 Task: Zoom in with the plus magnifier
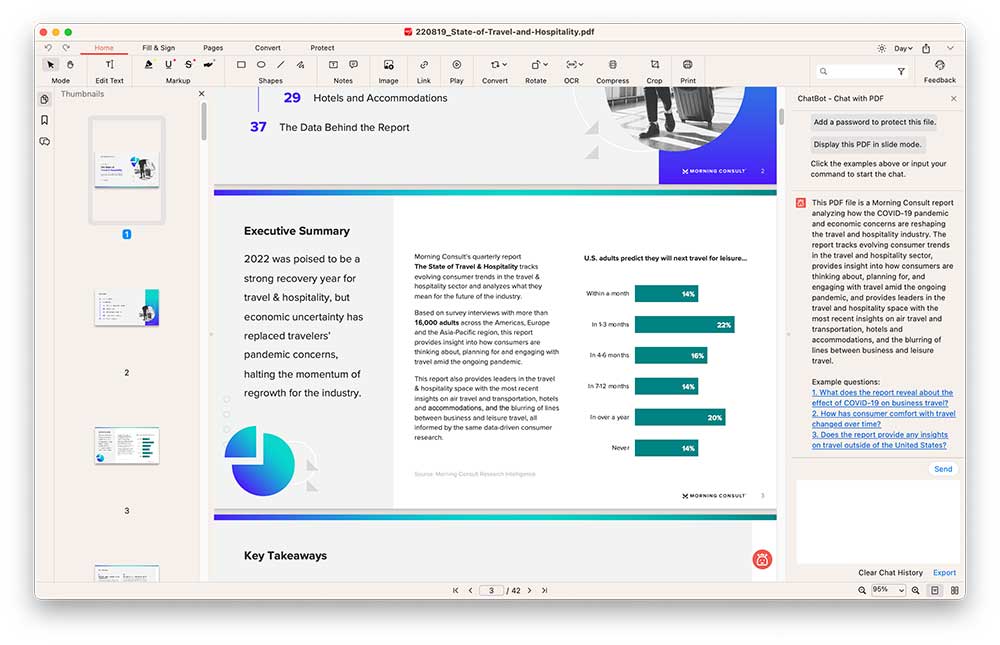pyautogui.click(x=915, y=591)
